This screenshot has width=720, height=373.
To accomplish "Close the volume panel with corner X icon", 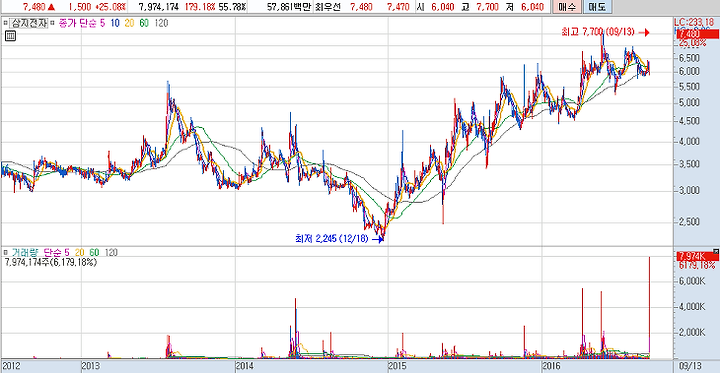I will (716, 251).
